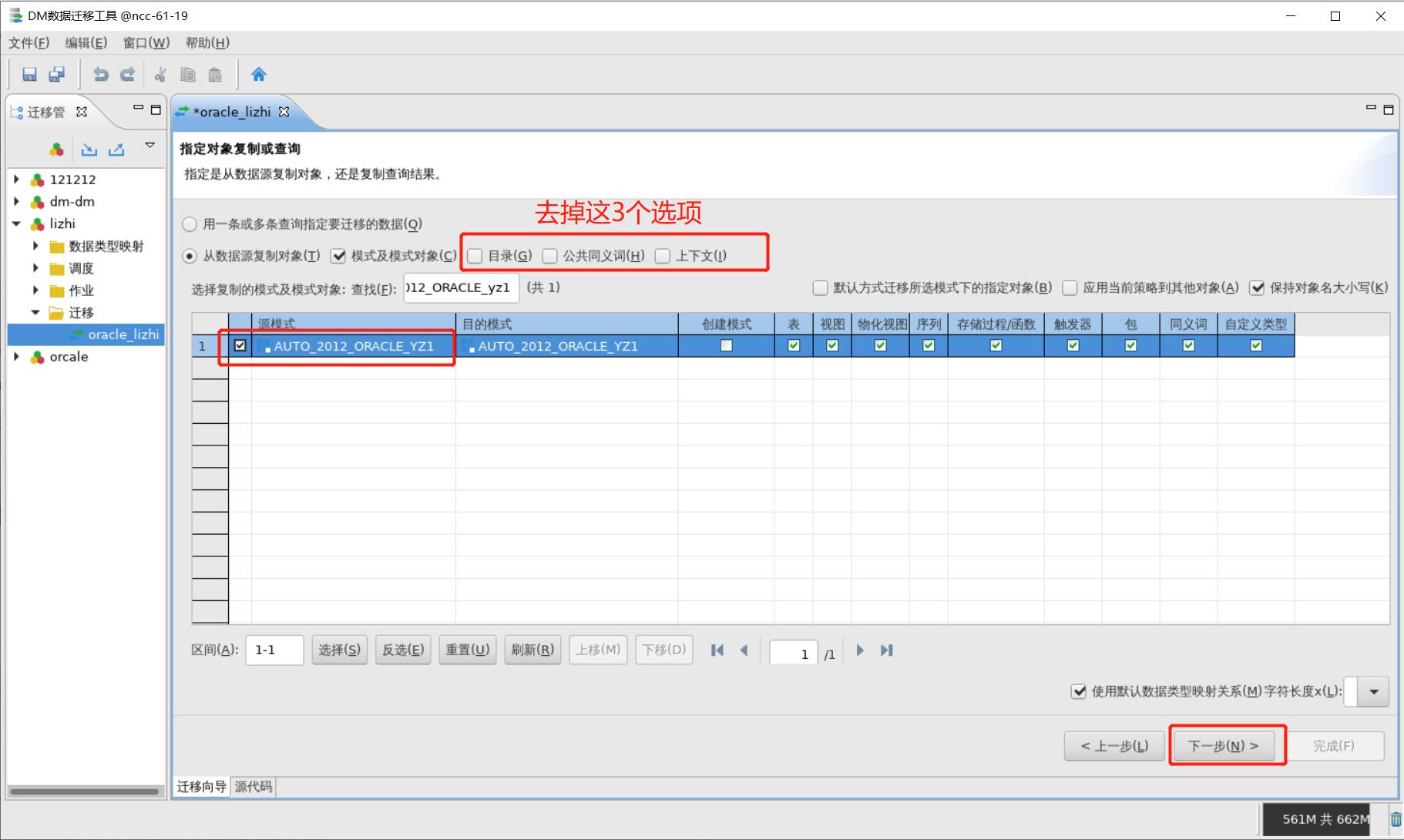Image resolution: width=1404 pixels, height=840 pixels.
Task: Open the 文件(F) menu
Action: 29,42
